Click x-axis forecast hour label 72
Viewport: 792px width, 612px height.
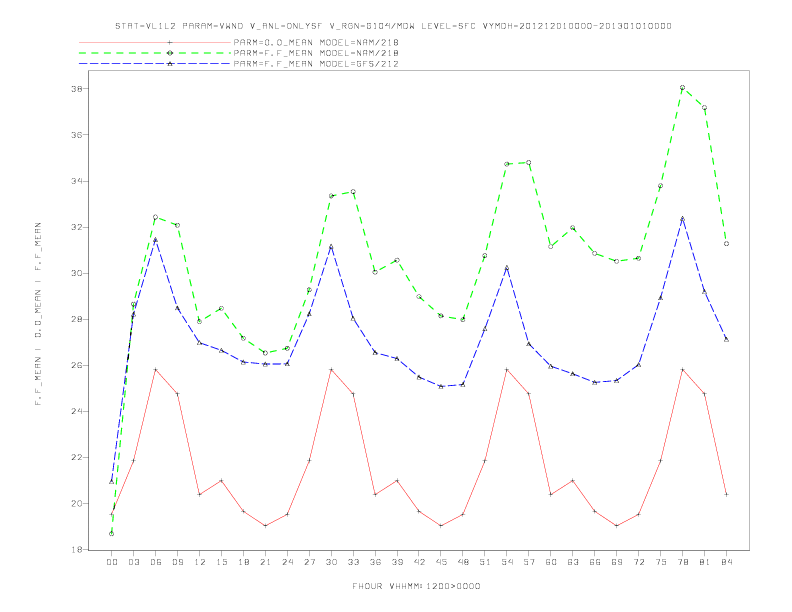click(x=638, y=562)
